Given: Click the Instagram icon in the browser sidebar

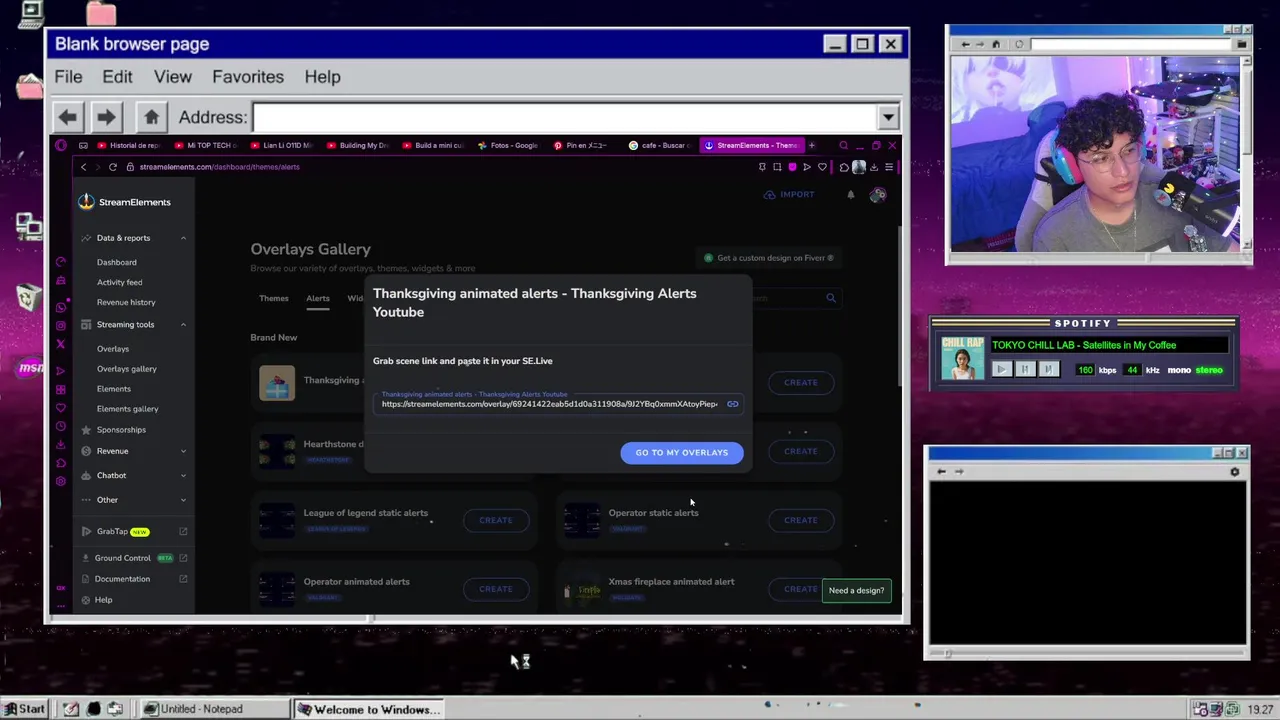Looking at the screenshot, I should click(61, 326).
